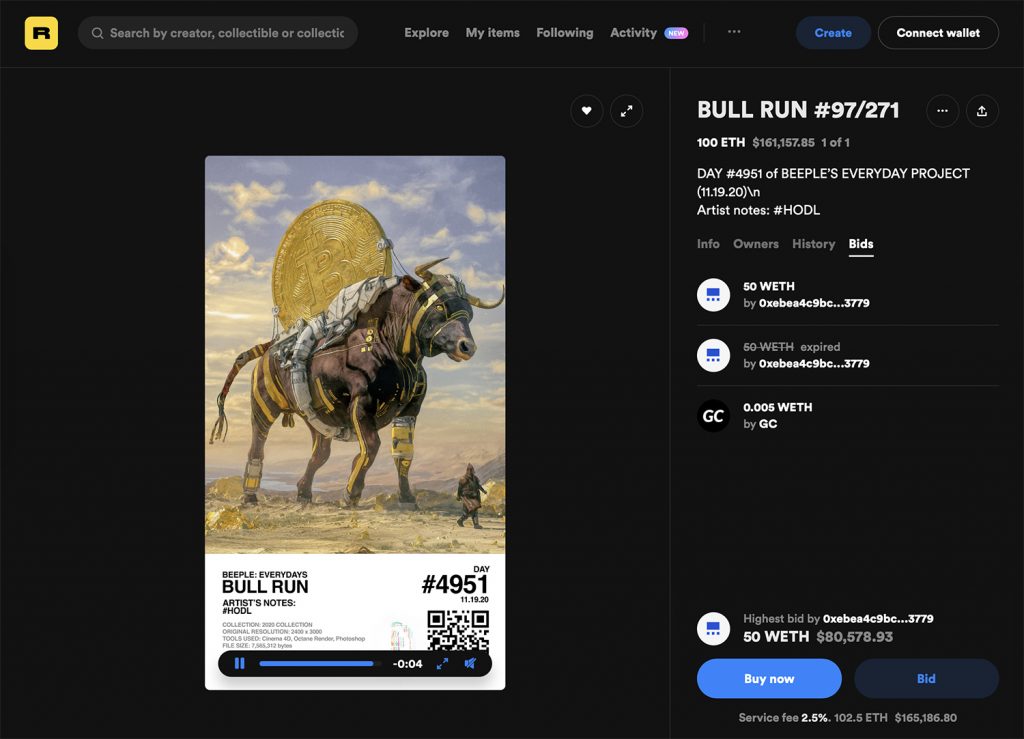Switch to the Info tab
This screenshot has height=739, width=1024.
[x=708, y=244]
